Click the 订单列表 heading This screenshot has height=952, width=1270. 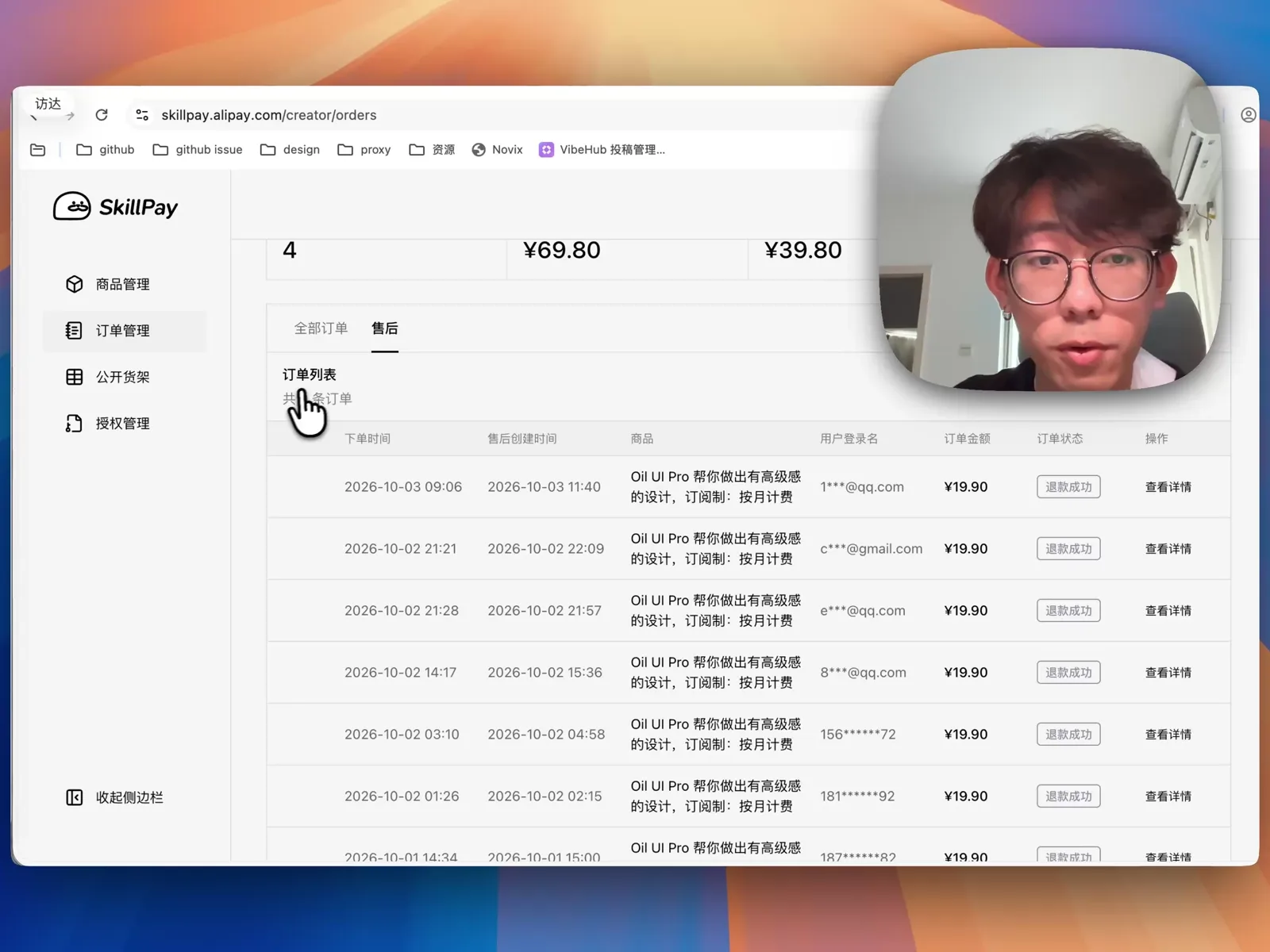310,374
